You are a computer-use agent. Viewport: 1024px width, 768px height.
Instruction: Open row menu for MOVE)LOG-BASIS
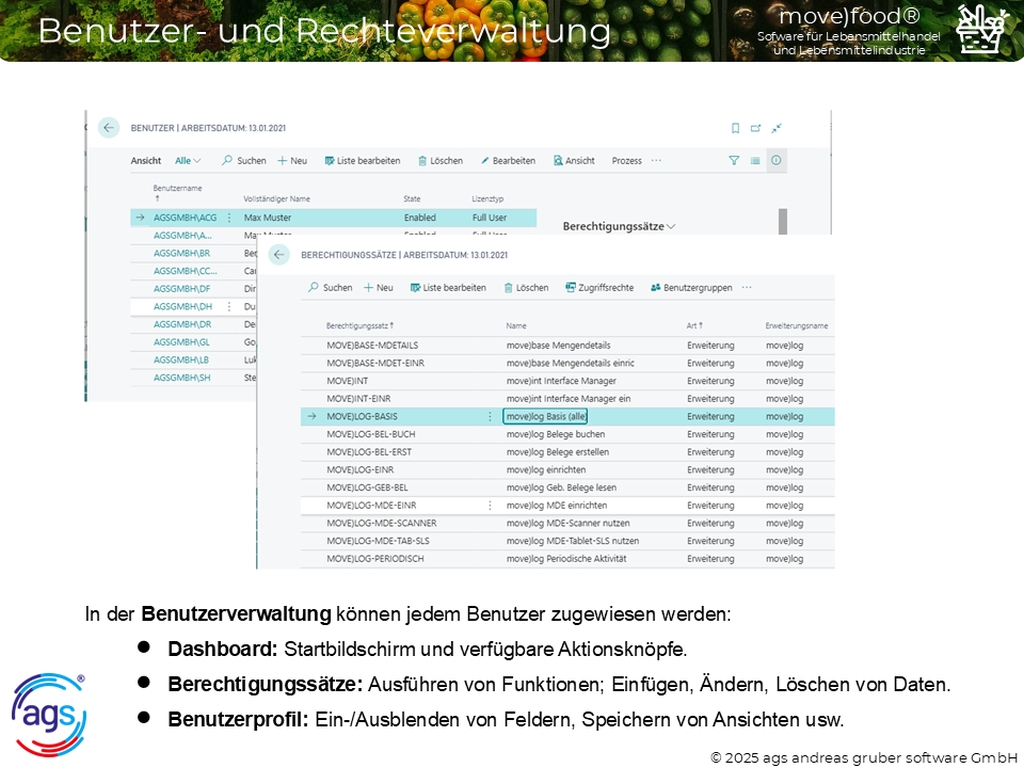click(x=490, y=416)
